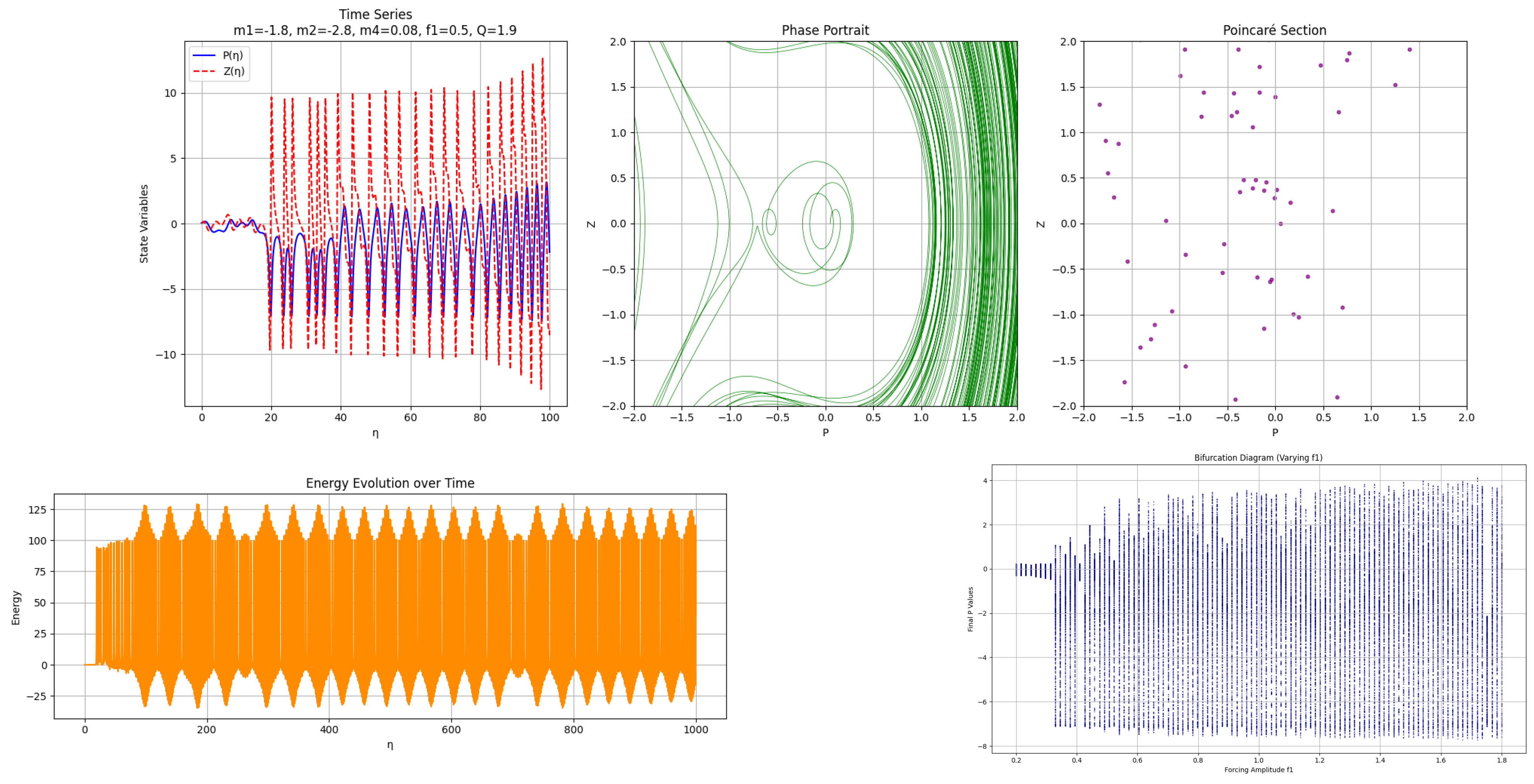Screen dimensions: 1534x784
Task: Click the 1000 tick label on Energy plot
Action: coord(695,730)
